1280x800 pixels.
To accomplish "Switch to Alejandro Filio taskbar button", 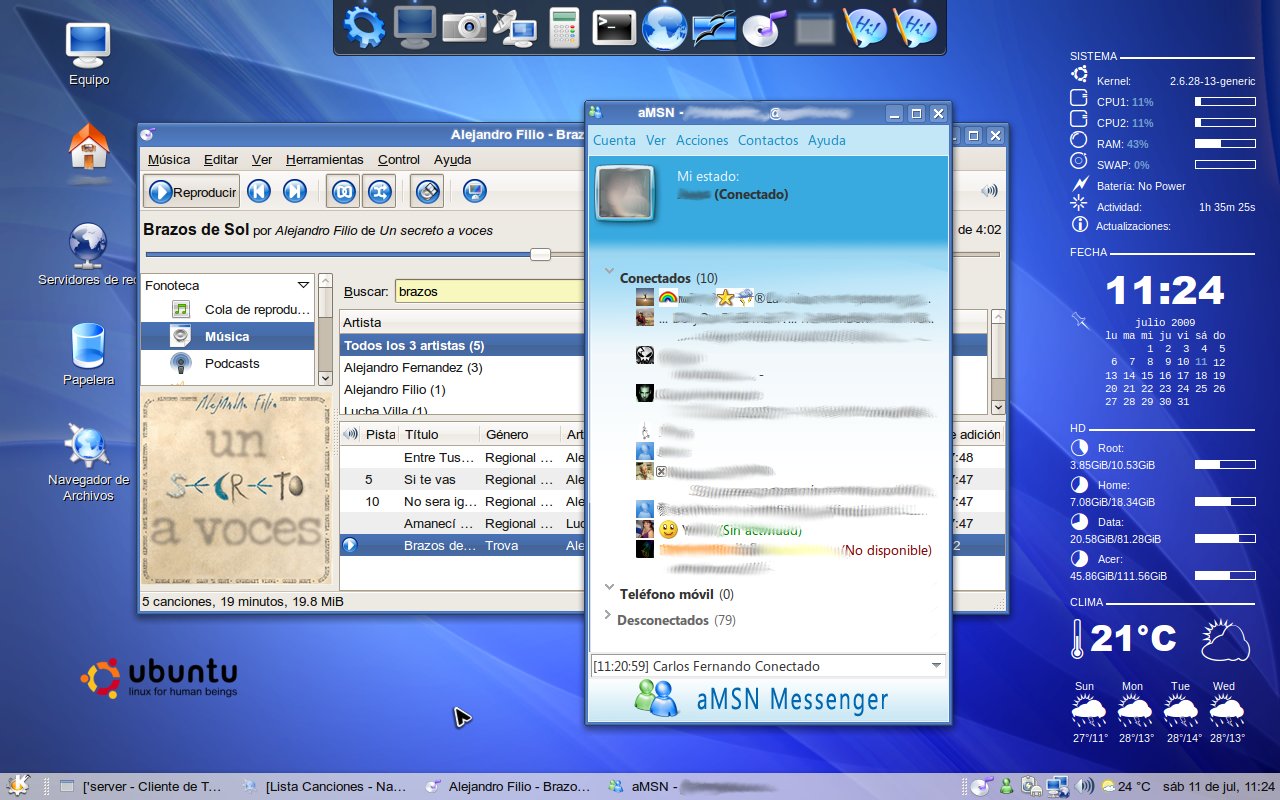I will (507, 786).
